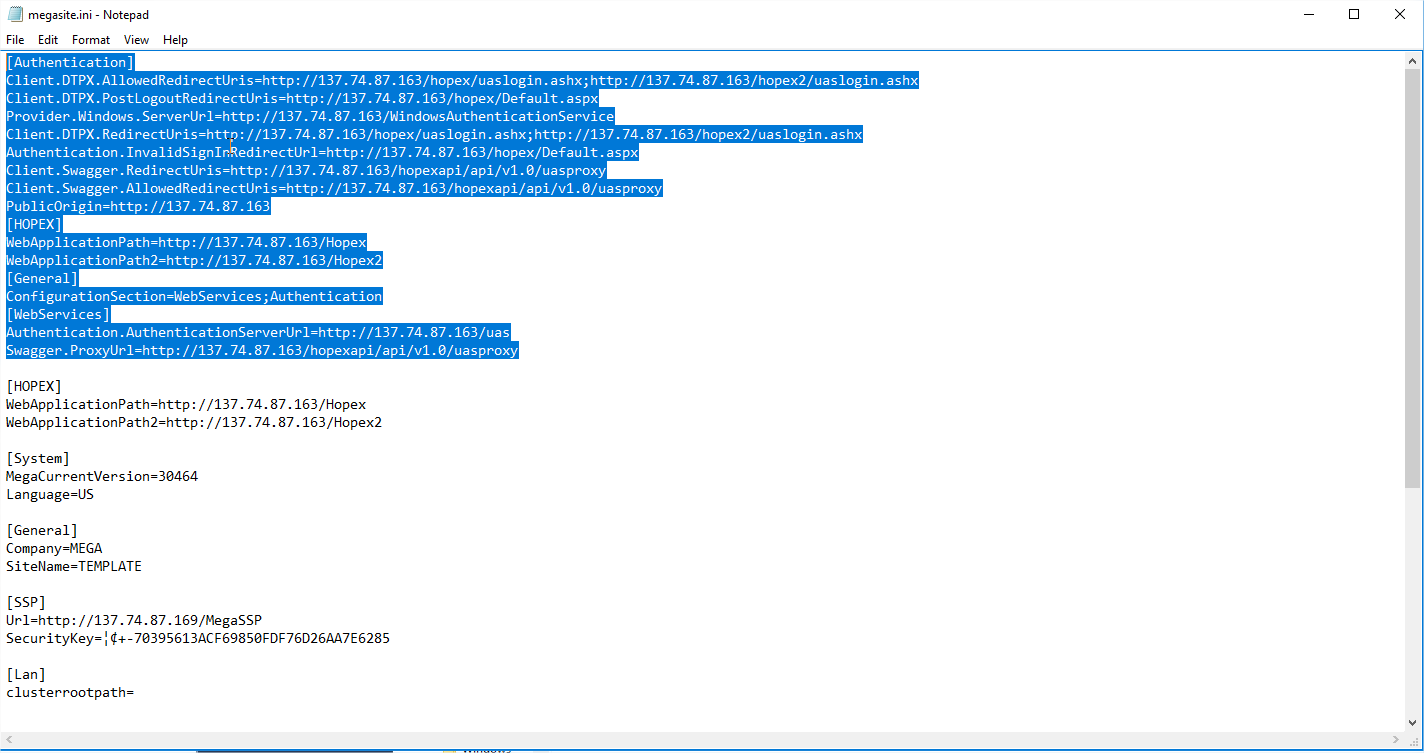Open the Format menu
Image resolution: width=1424 pixels, height=753 pixels.
pos(91,40)
